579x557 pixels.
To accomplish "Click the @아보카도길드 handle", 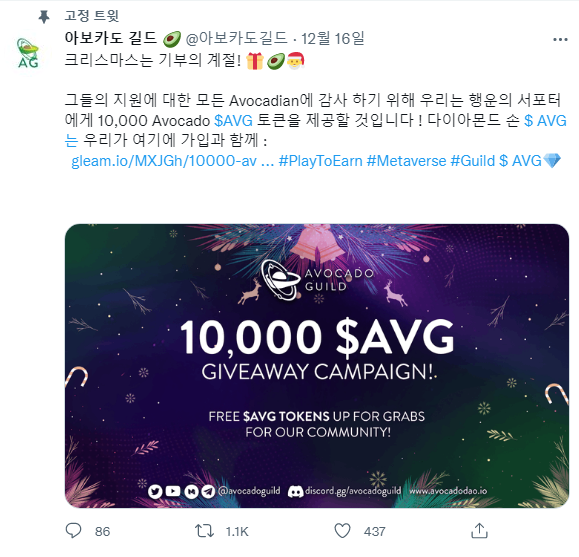I will [236, 38].
